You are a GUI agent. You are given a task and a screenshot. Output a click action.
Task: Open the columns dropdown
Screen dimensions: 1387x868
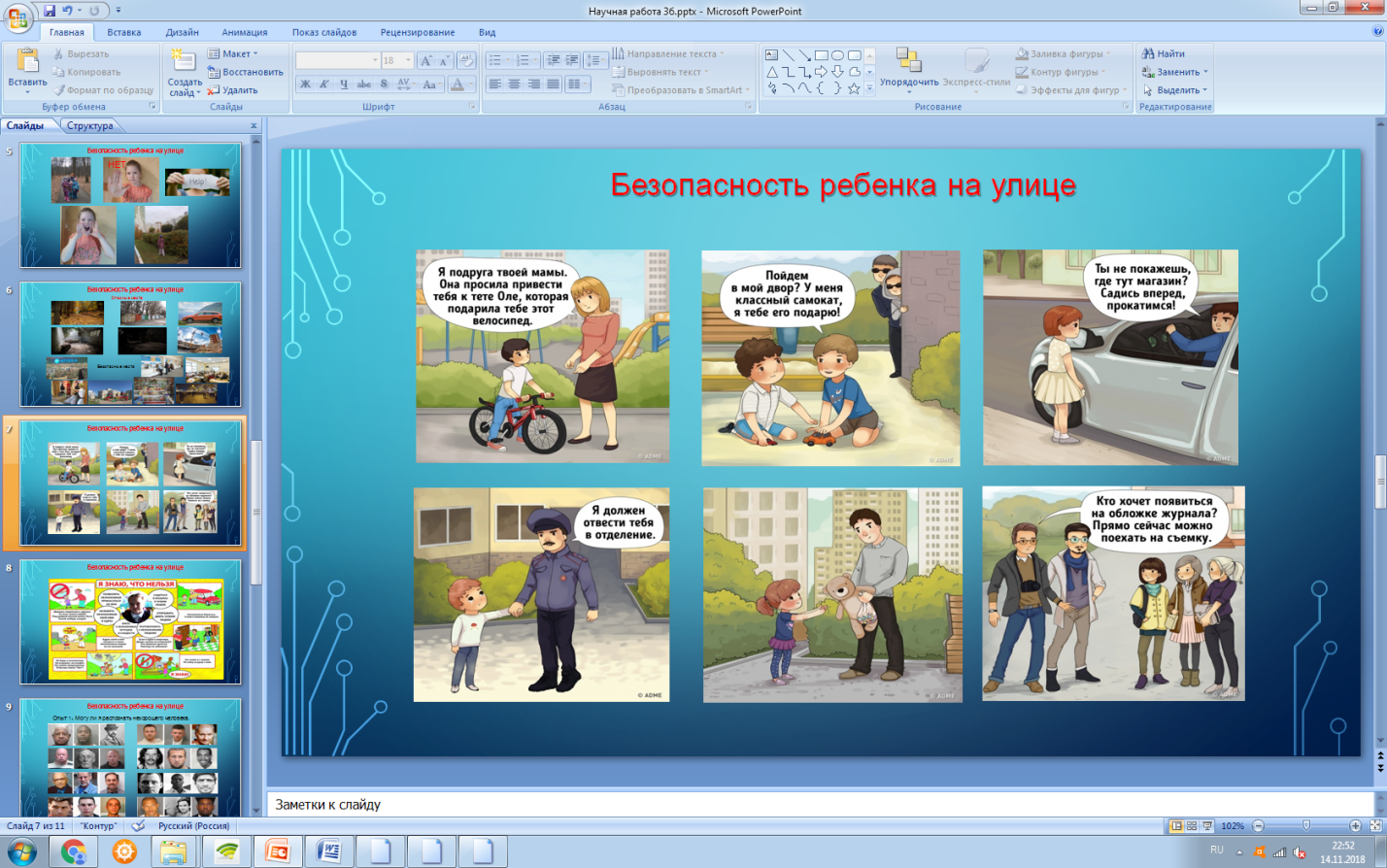pos(578,84)
